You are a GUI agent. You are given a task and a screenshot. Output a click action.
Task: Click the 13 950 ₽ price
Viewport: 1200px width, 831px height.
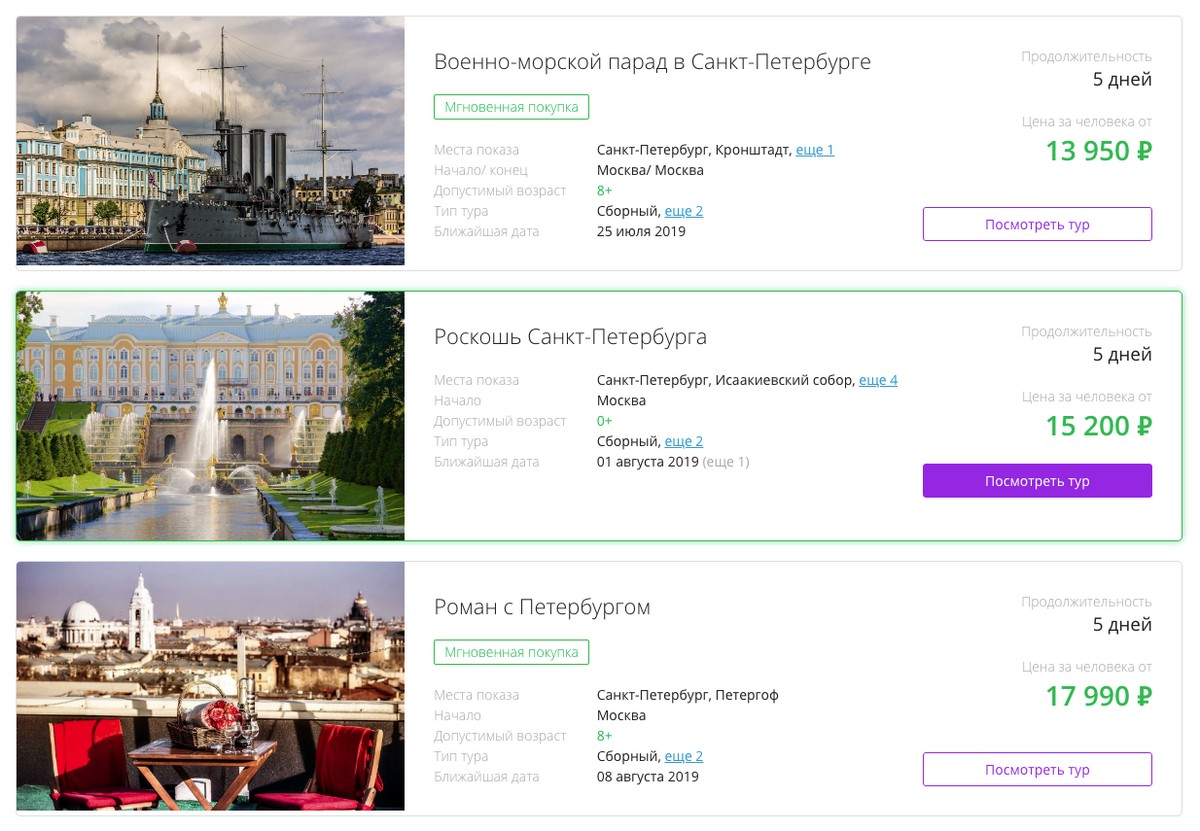pyautogui.click(x=1099, y=151)
